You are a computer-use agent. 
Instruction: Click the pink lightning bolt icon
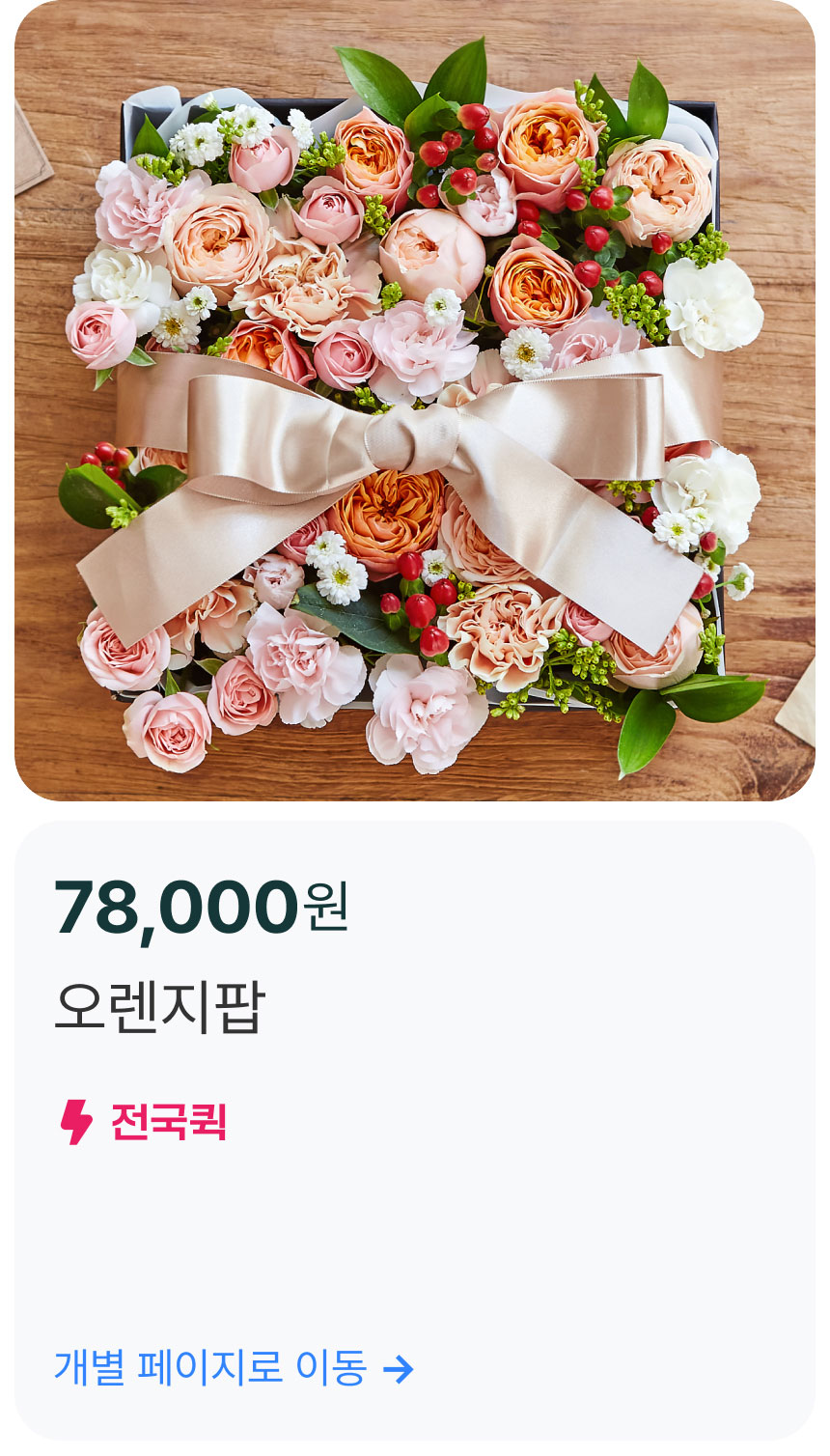[76, 1122]
